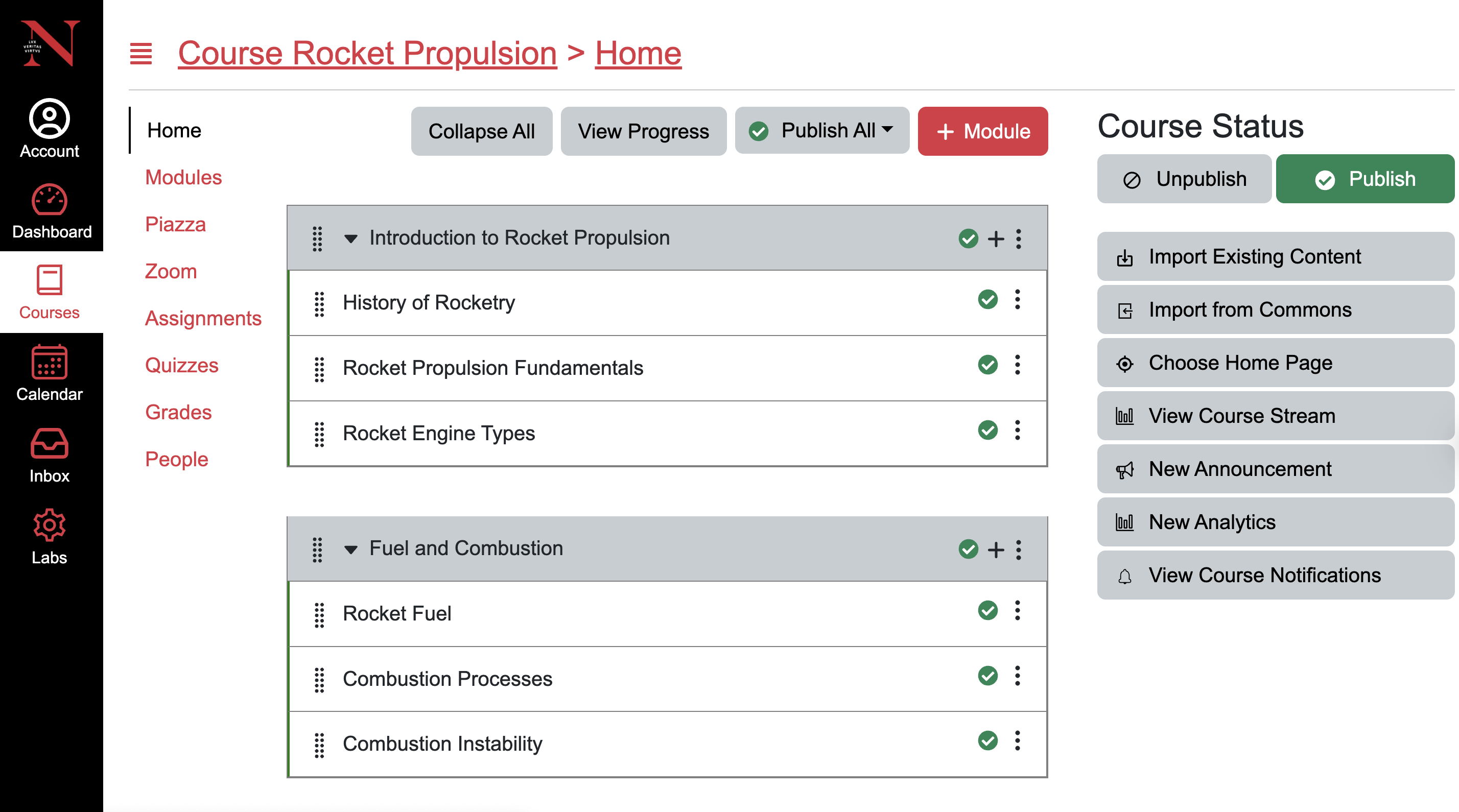
Task: Add an item to Fuel and Combustion module
Action: (x=996, y=550)
